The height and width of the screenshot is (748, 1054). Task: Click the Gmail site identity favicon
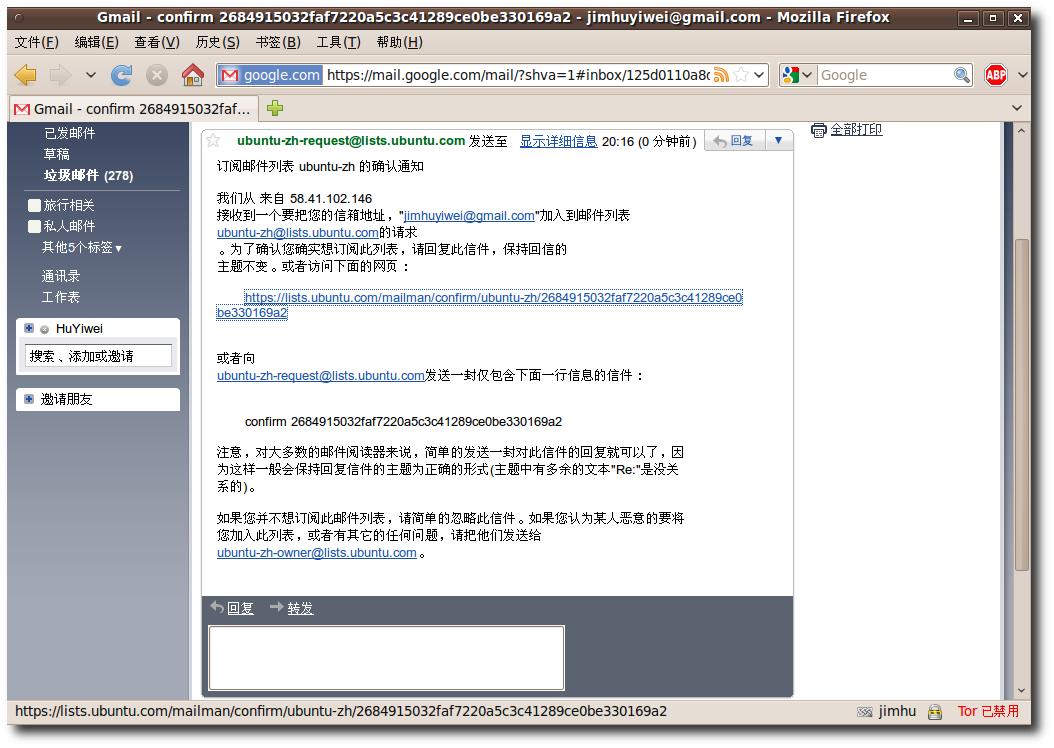(x=230, y=75)
